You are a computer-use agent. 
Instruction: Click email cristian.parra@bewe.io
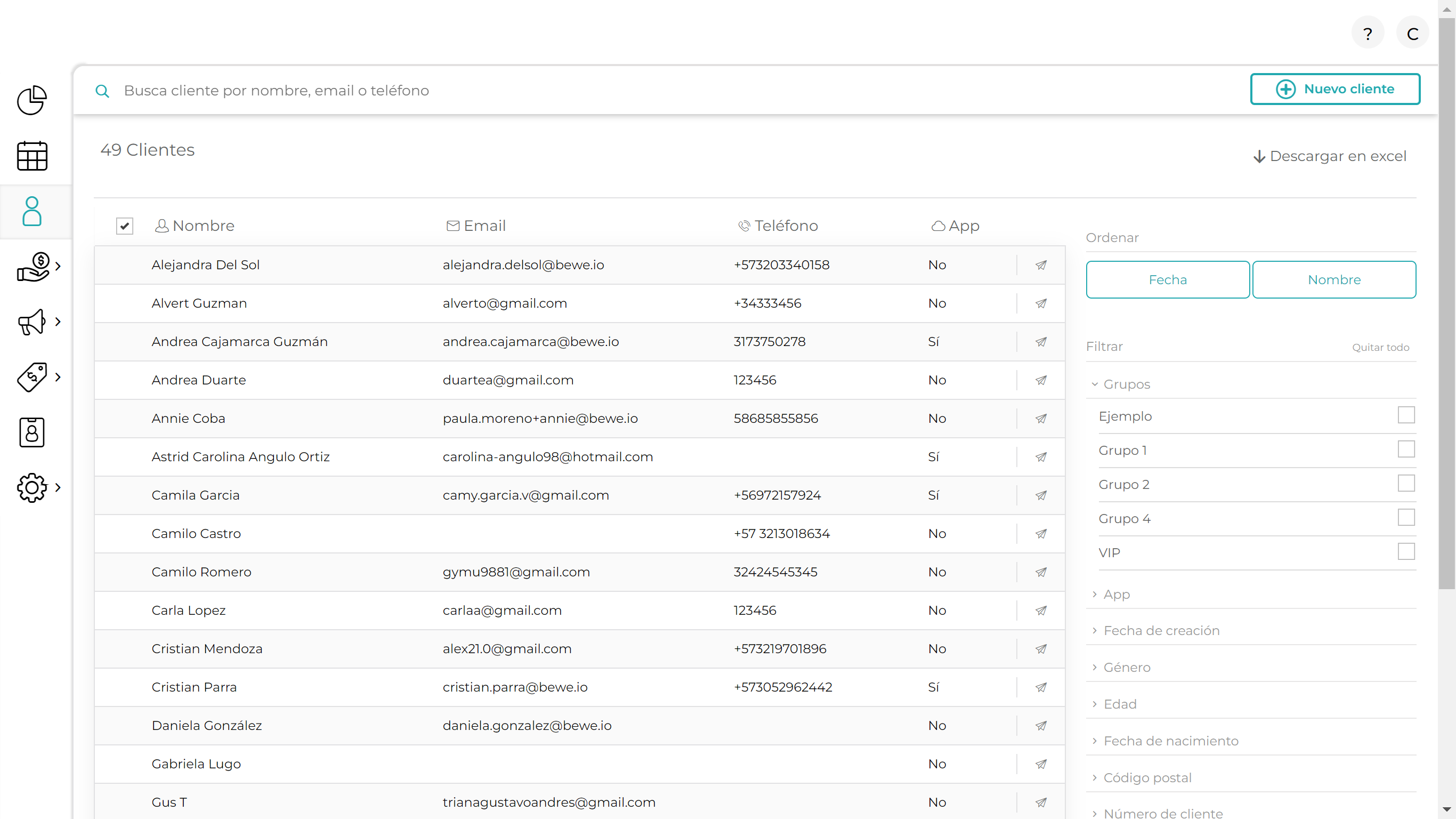click(x=515, y=687)
